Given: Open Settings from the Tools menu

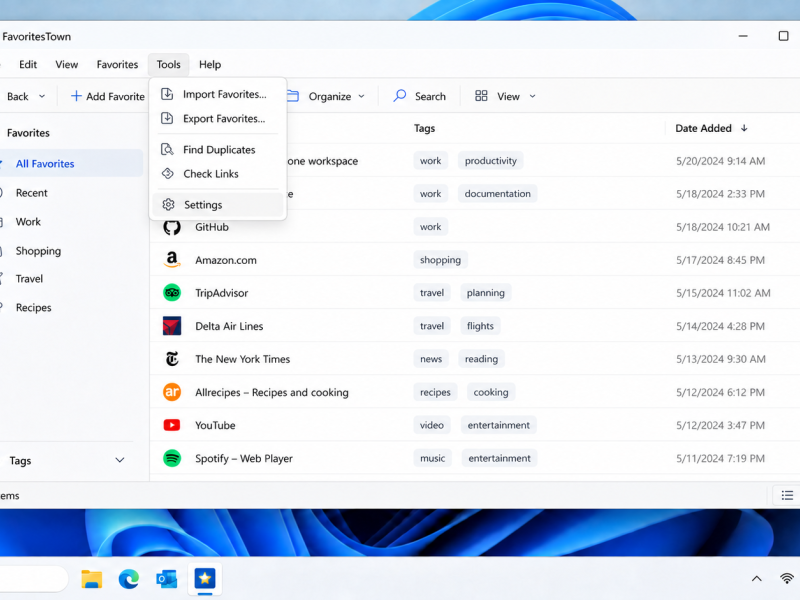Looking at the screenshot, I should (218, 205).
